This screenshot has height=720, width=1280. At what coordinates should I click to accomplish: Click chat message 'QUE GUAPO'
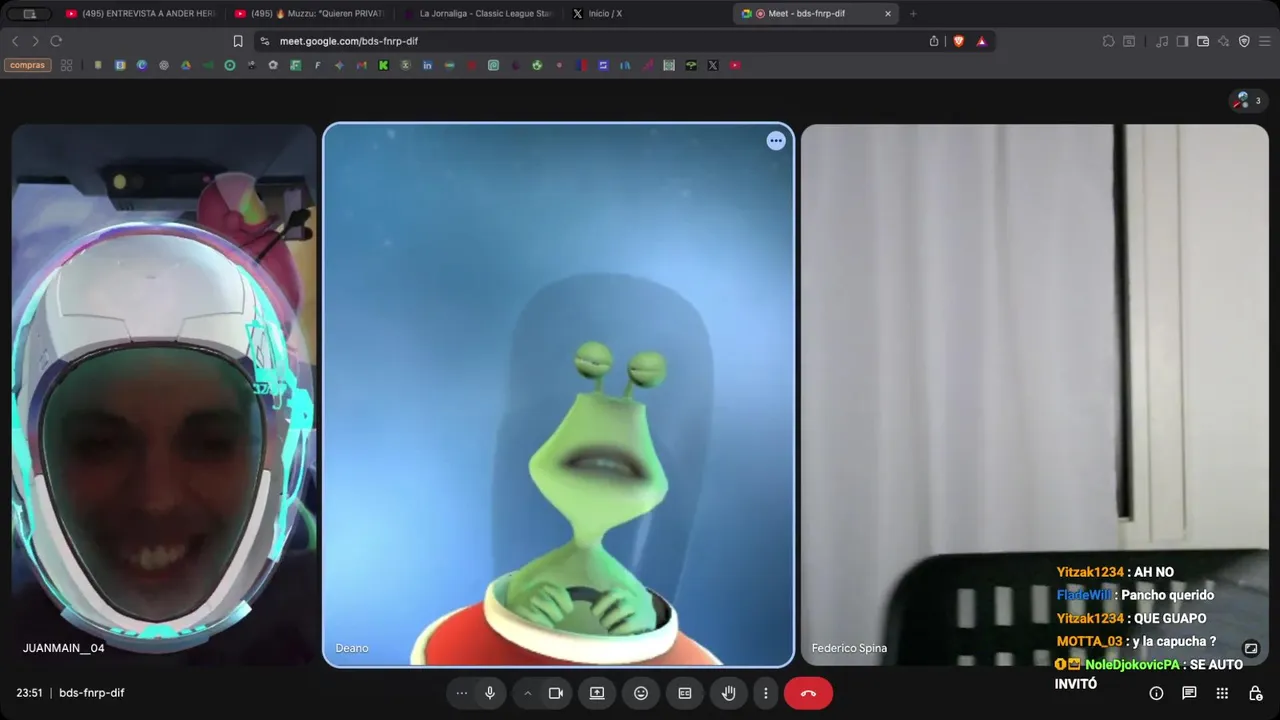click(x=1170, y=618)
